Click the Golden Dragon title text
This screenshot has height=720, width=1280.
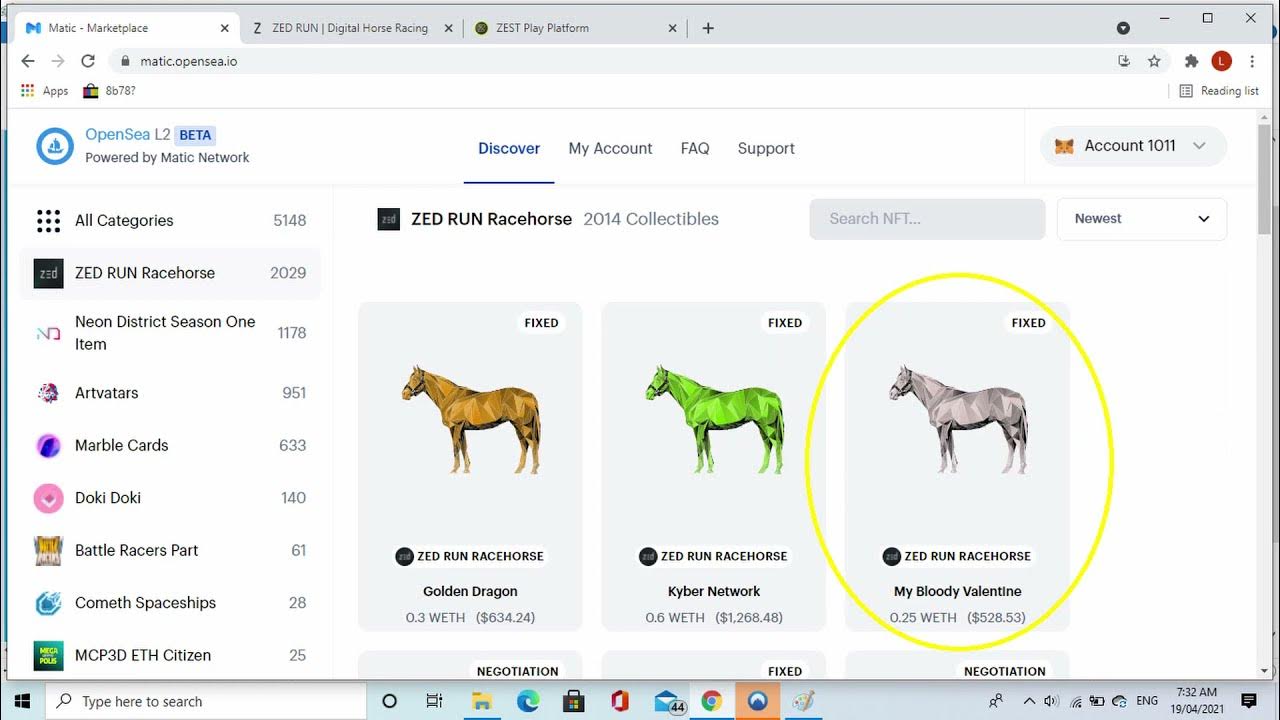pyautogui.click(x=470, y=591)
